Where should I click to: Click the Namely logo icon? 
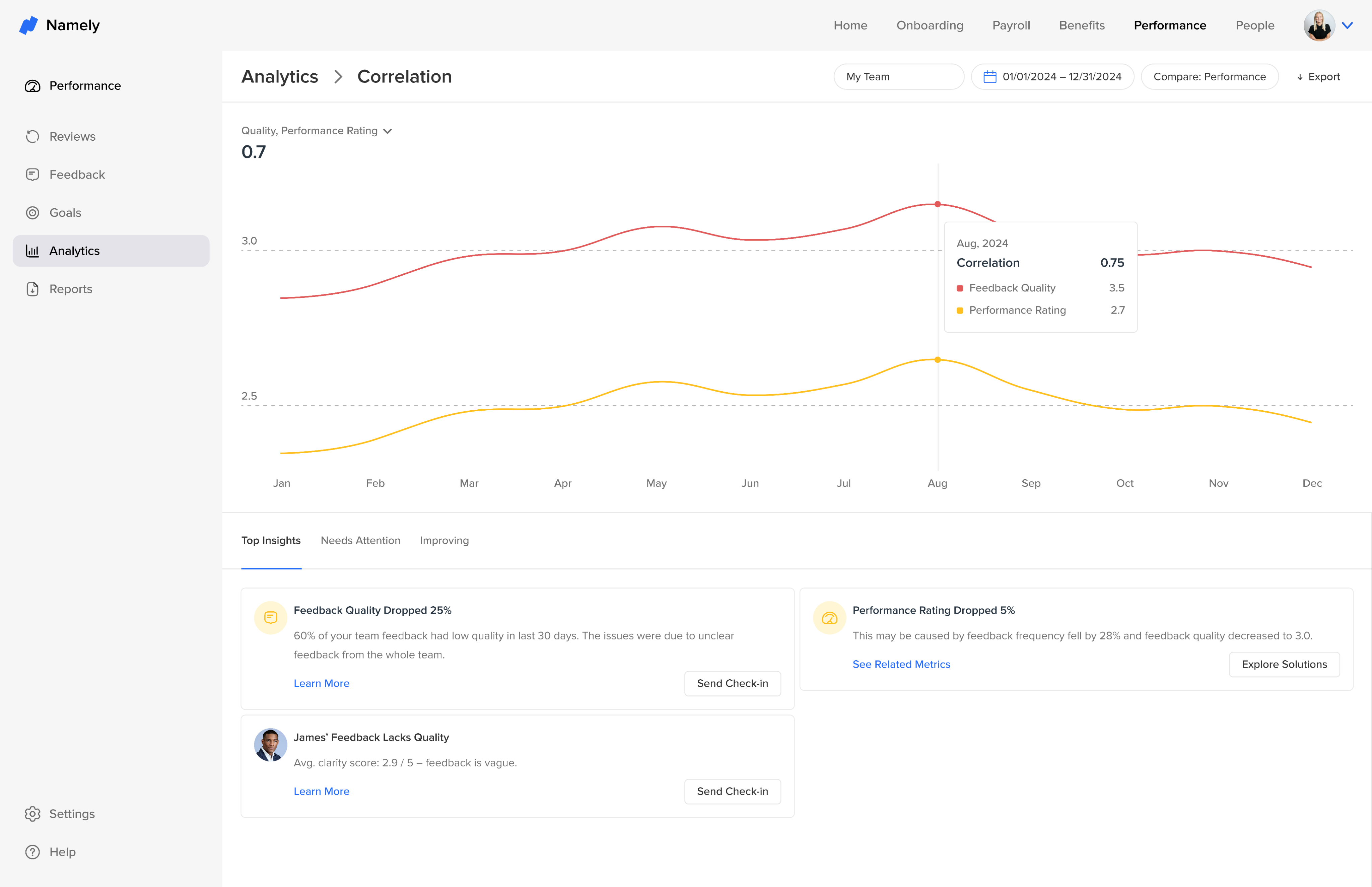point(28,25)
